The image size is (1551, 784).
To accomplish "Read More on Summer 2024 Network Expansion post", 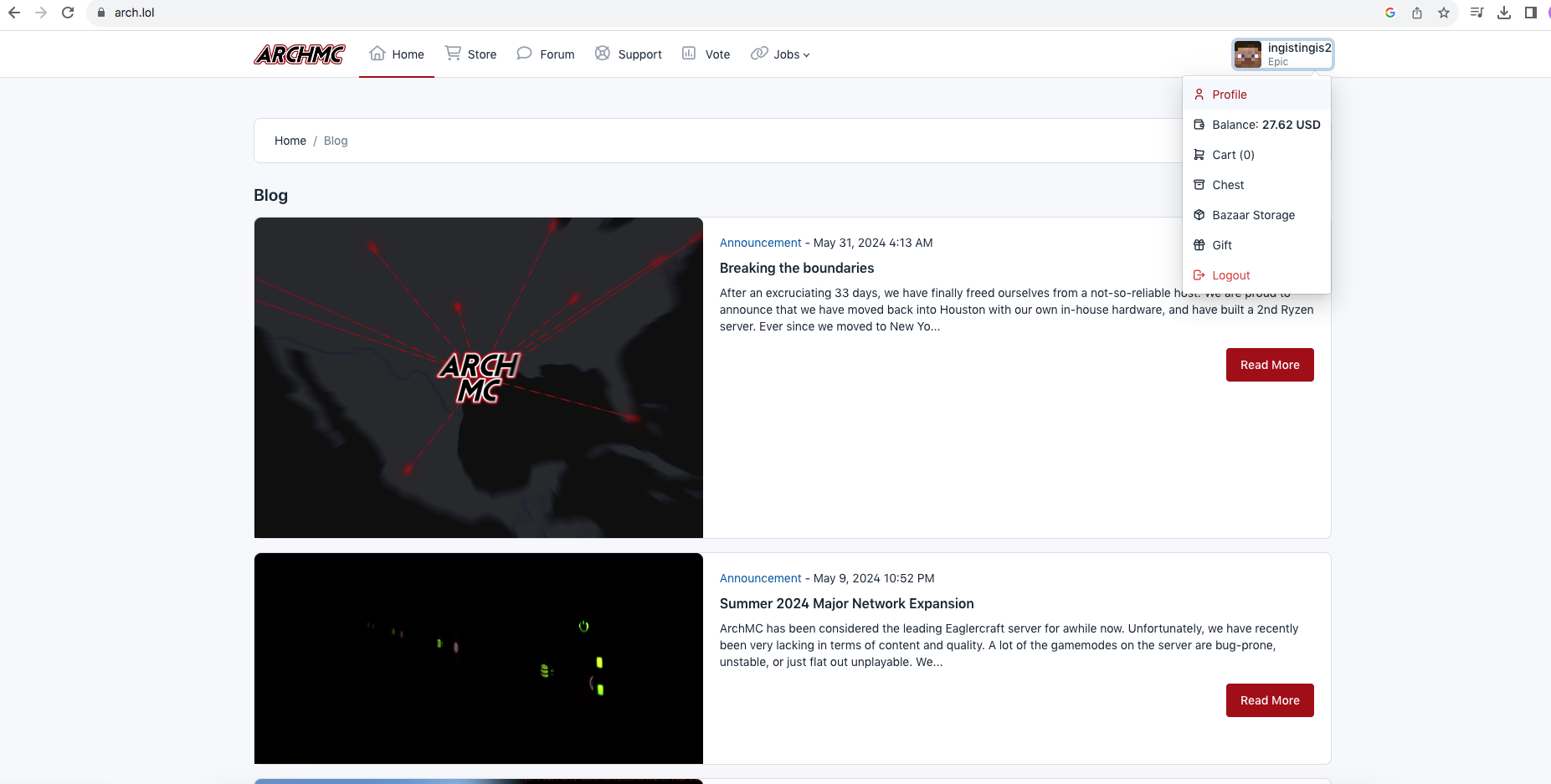I will point(1270,700).
